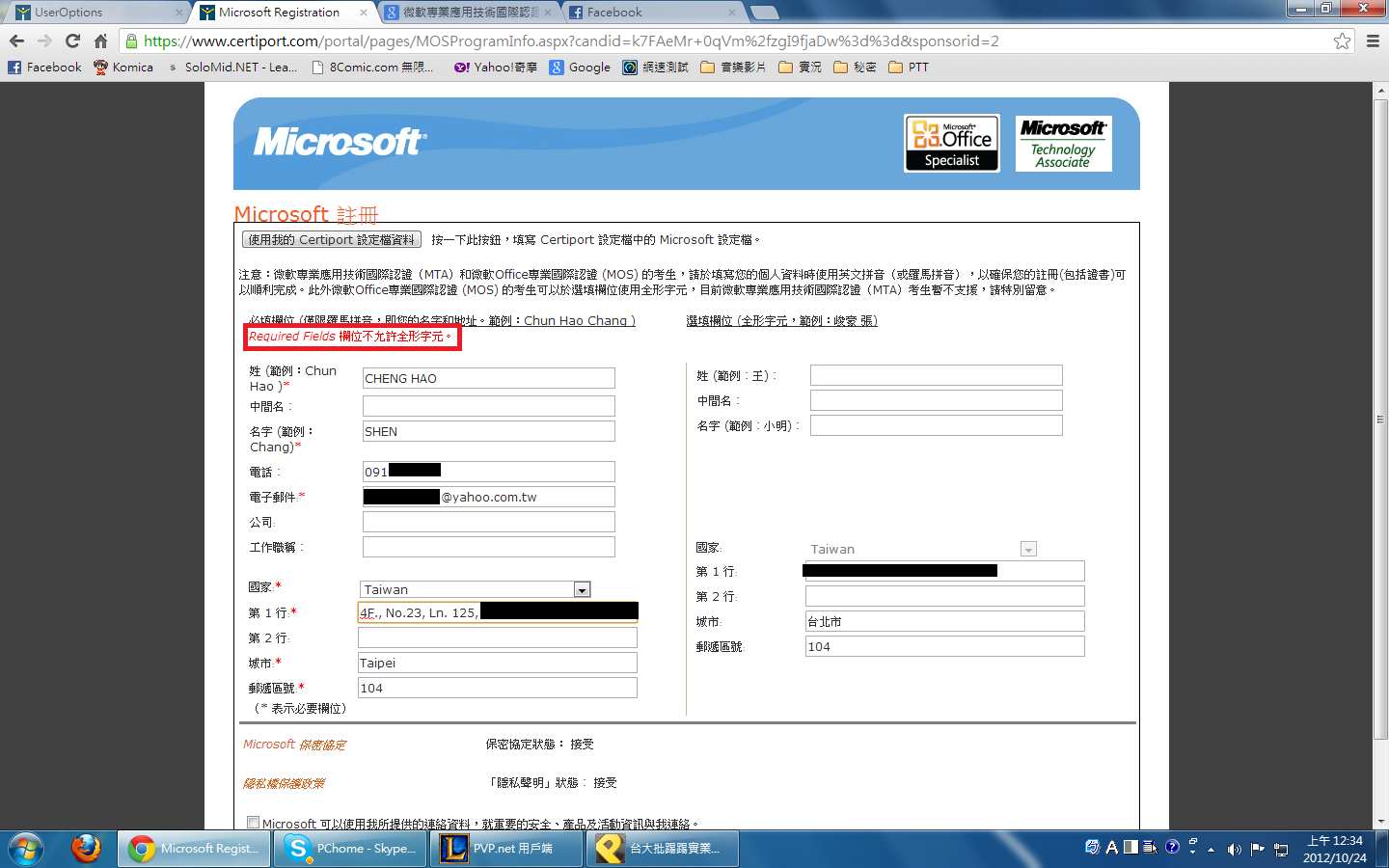Open the 音樂影片 bookmark folder
The image size is (1389, 868).
coord(733,67)
